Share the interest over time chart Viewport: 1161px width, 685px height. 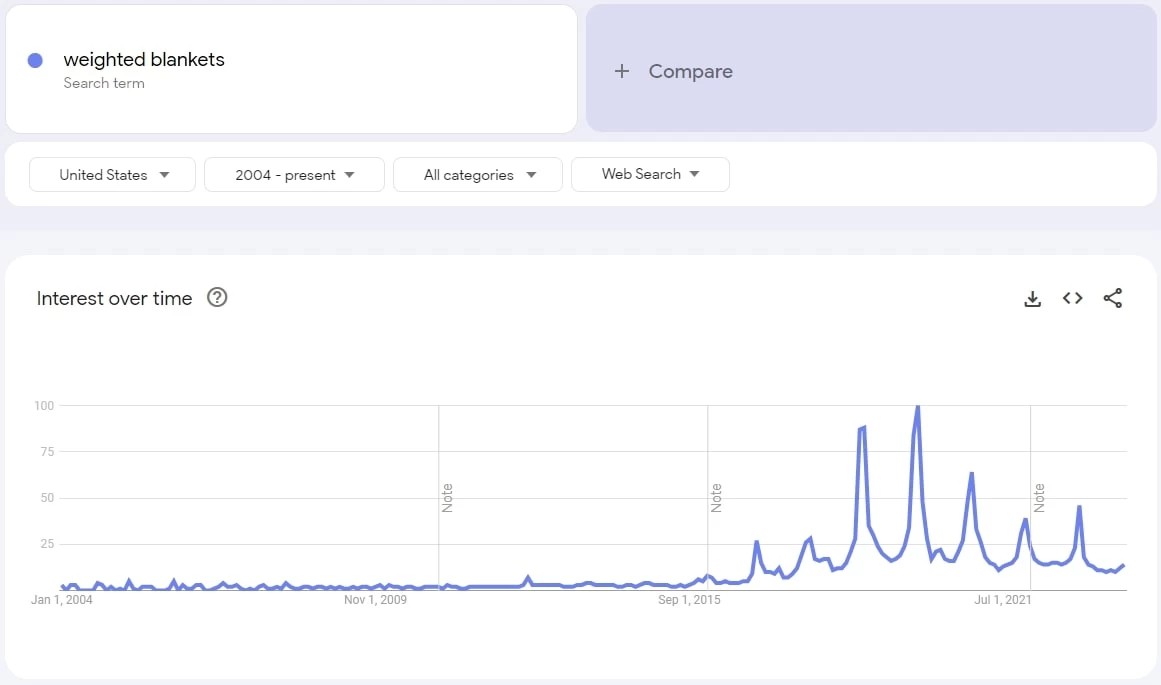1112,298
